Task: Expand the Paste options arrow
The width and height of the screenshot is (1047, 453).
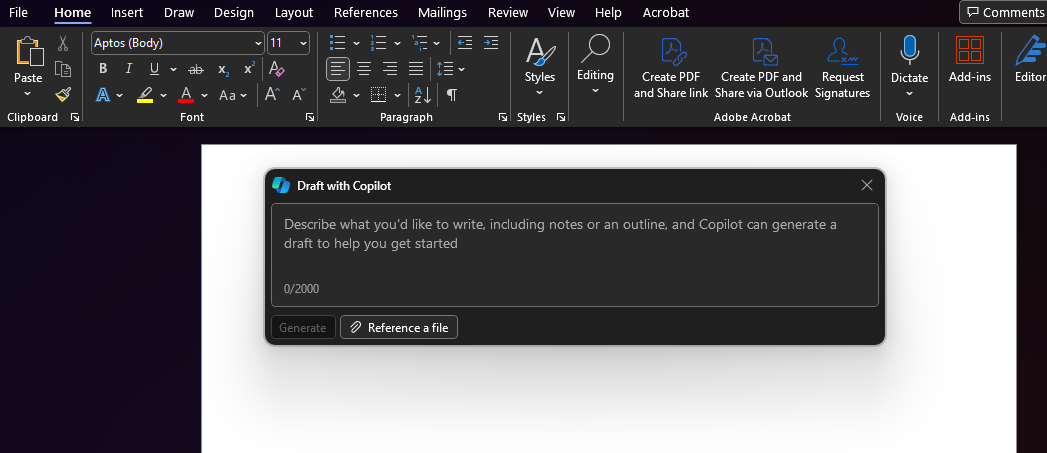Action: 28,94
